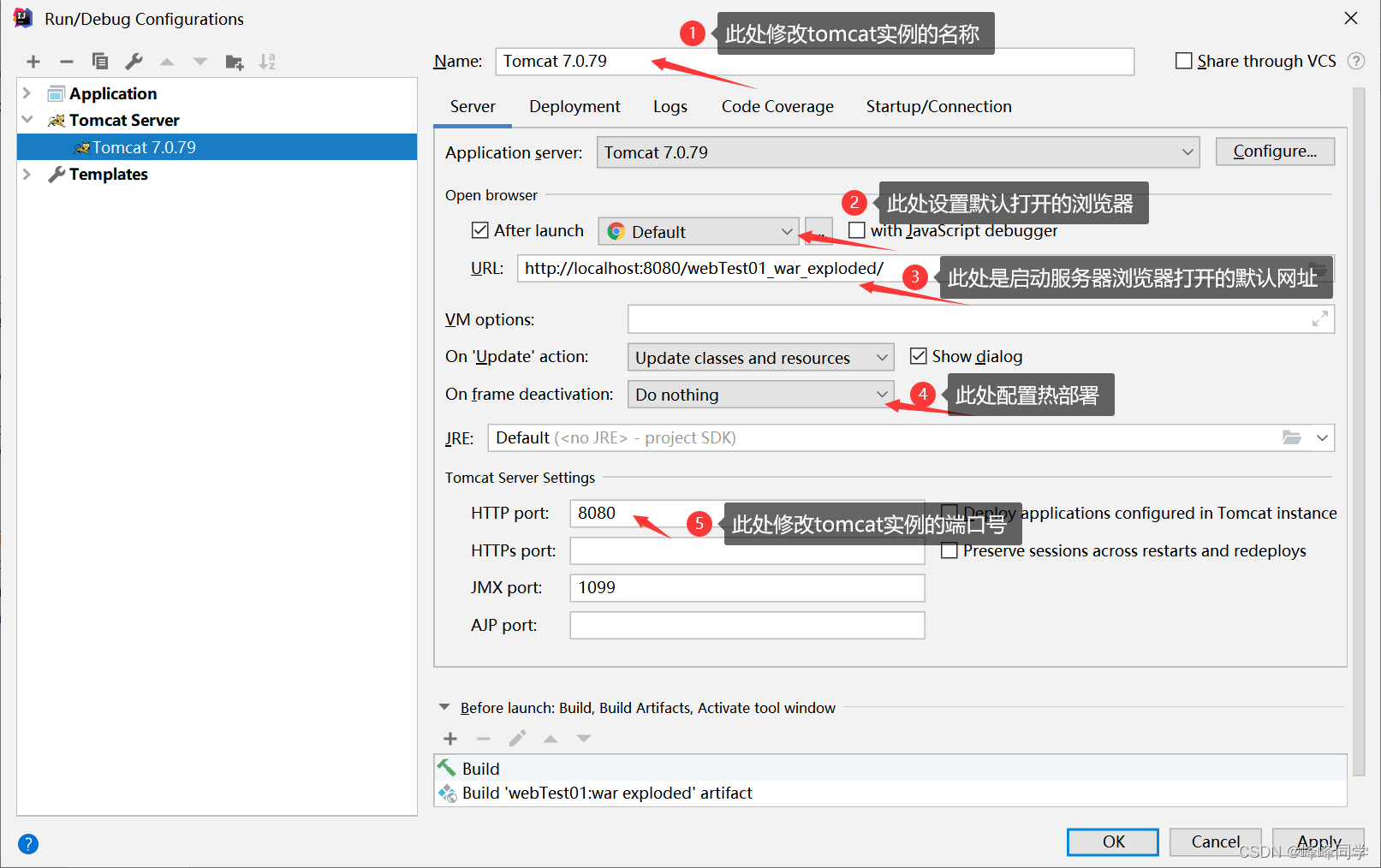1381x868 pixels.
Task: Click OK button
Action: [1113, 841]
